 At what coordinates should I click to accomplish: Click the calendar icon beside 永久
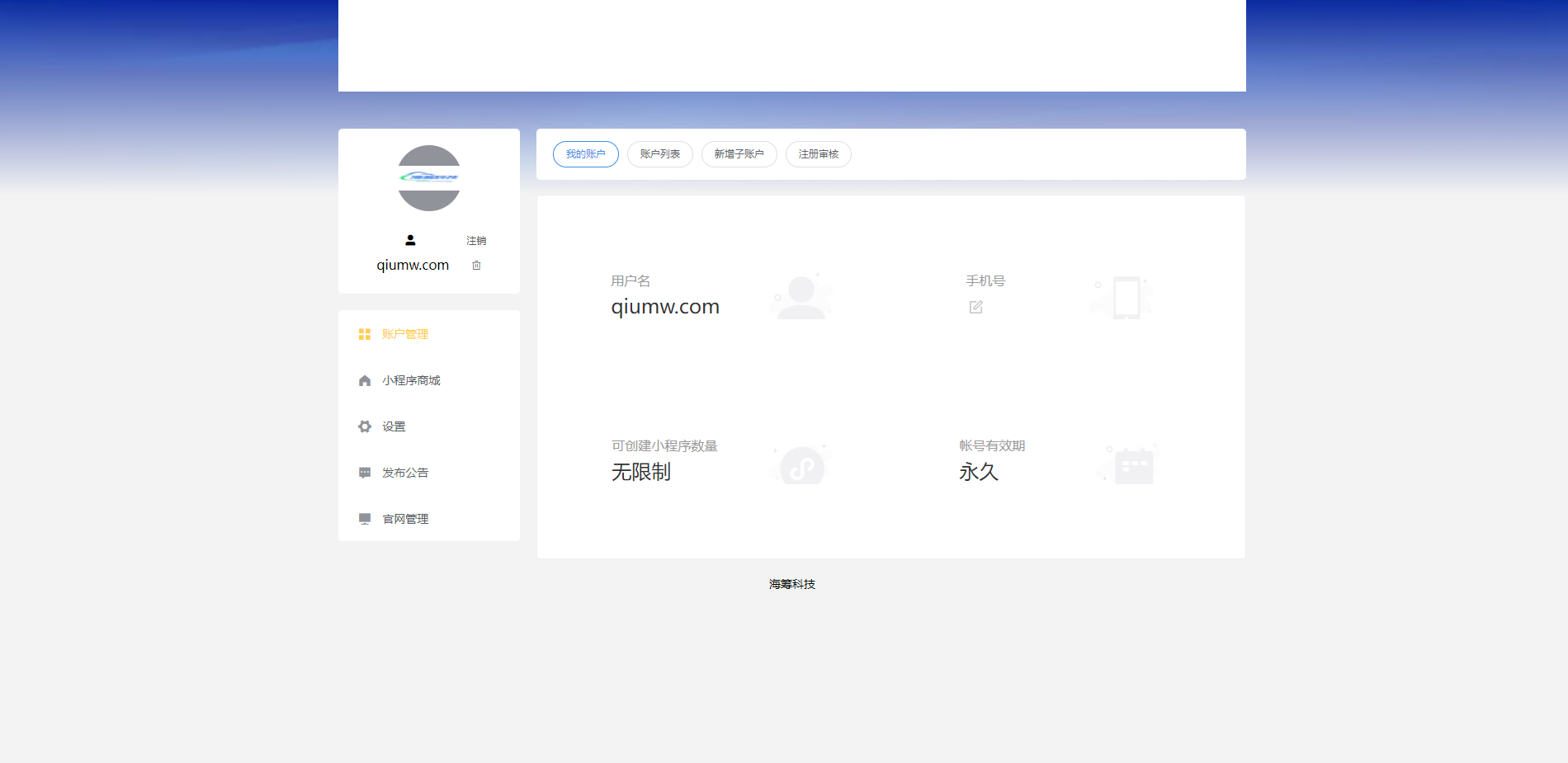1133,466
